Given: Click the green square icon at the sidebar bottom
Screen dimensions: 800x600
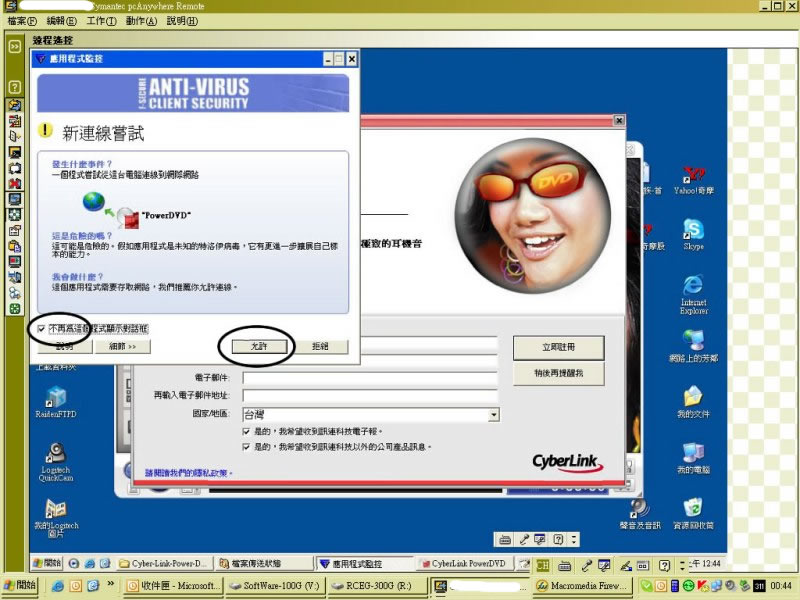Looking at the screenshot, I should point(15,309).
